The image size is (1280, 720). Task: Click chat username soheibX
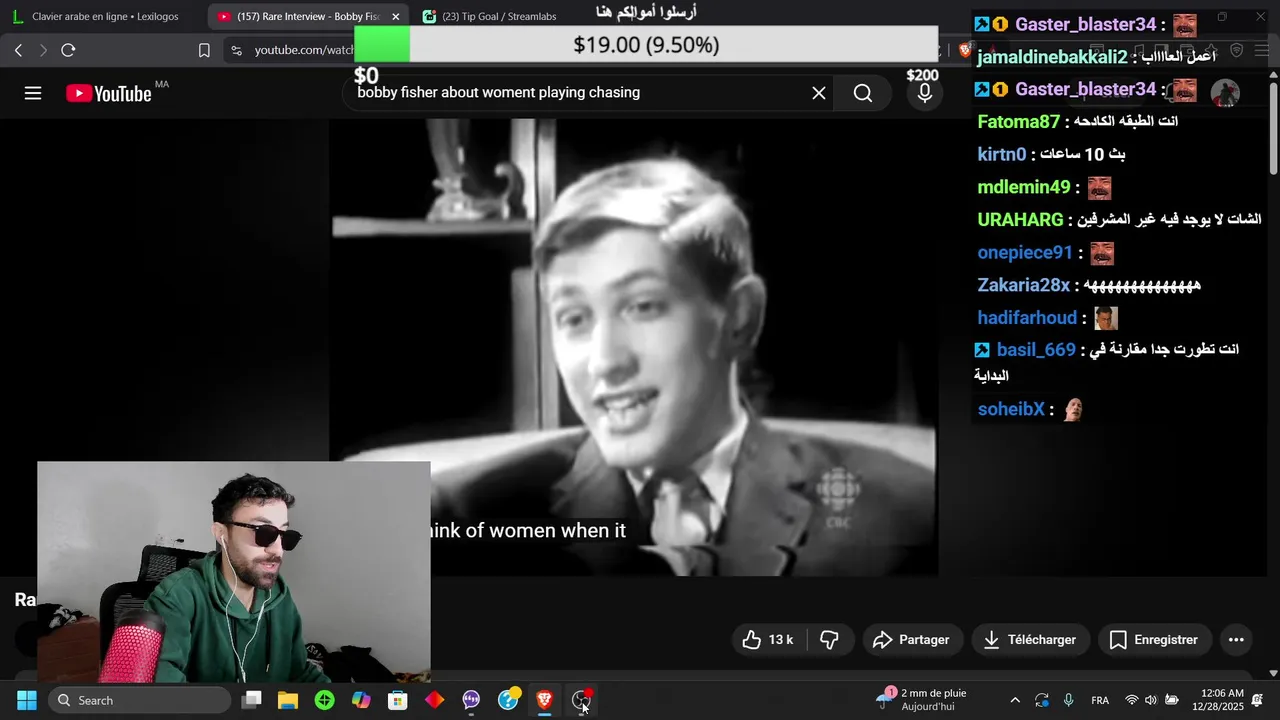tap(1011, 409)
